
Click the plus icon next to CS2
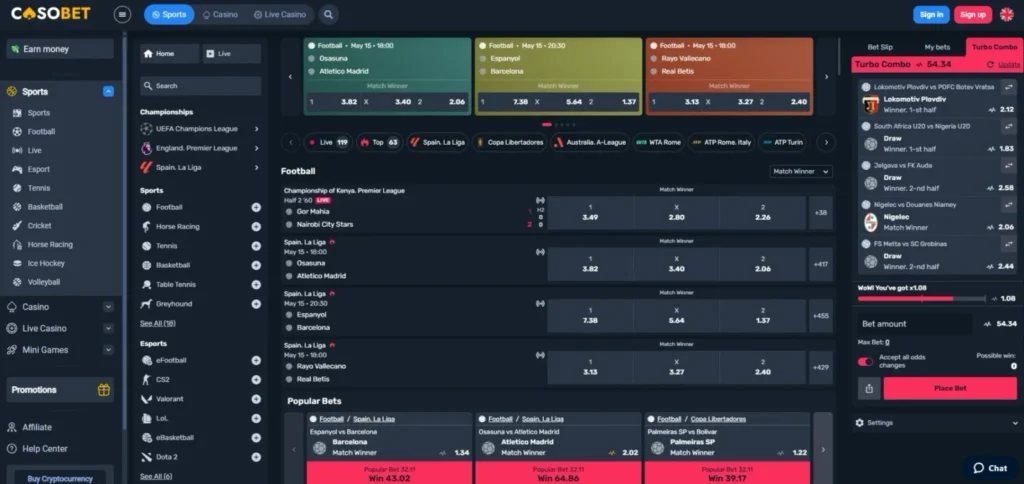pos(256,379)
